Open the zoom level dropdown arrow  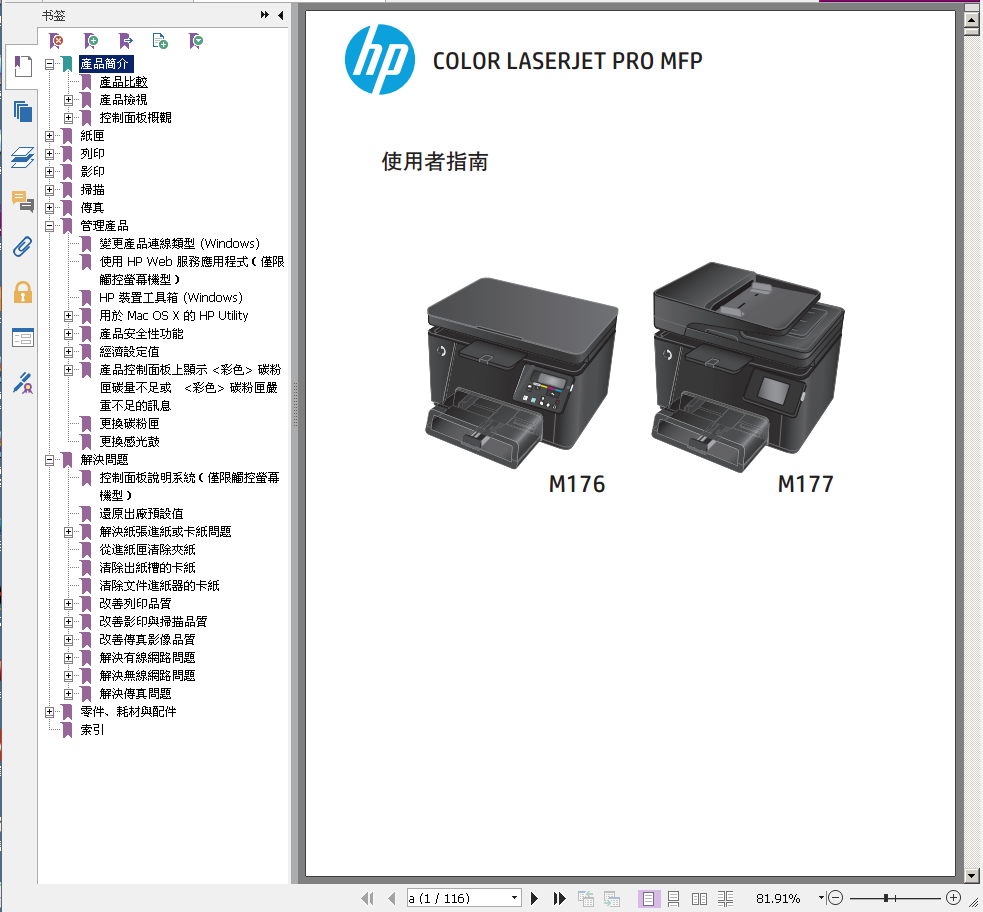[821, 898]
